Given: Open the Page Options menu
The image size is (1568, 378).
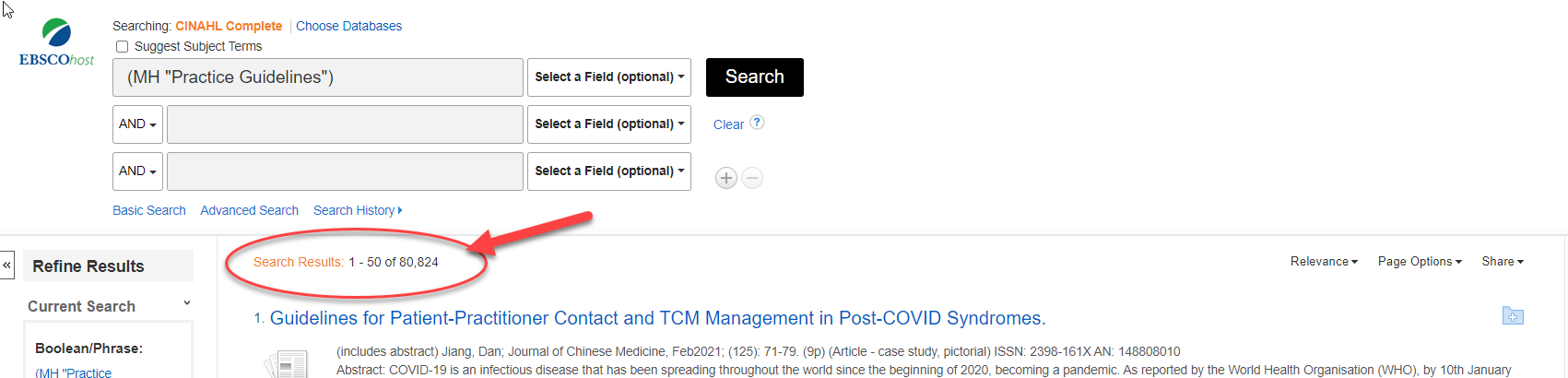Looking at the screenshot, I should tap(1420, 262).
